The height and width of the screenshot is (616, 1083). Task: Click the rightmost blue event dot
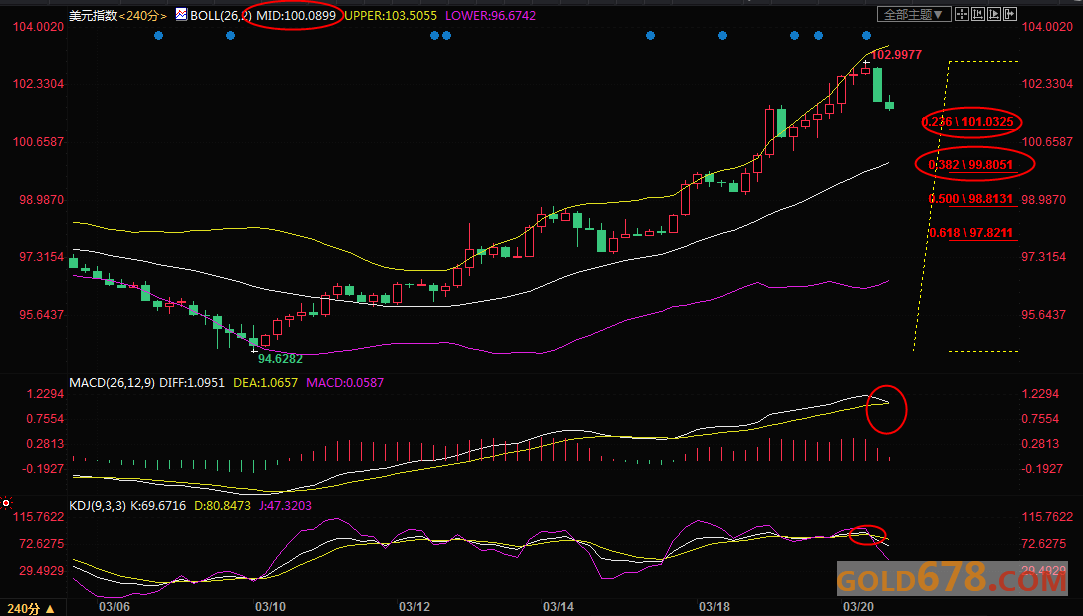point(866,35)
